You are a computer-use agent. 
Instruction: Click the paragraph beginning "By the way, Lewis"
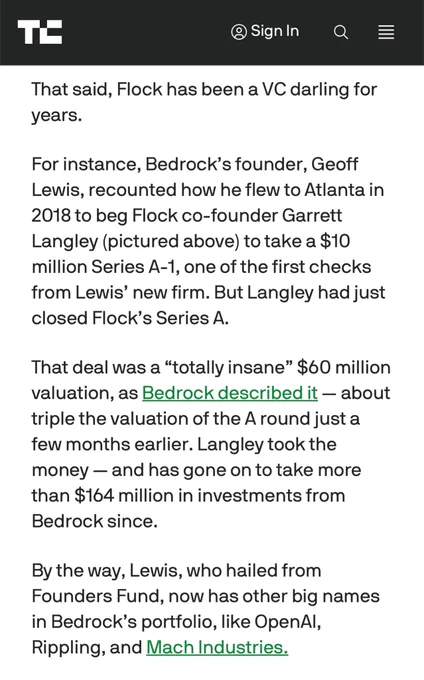[x=205, y=609]
